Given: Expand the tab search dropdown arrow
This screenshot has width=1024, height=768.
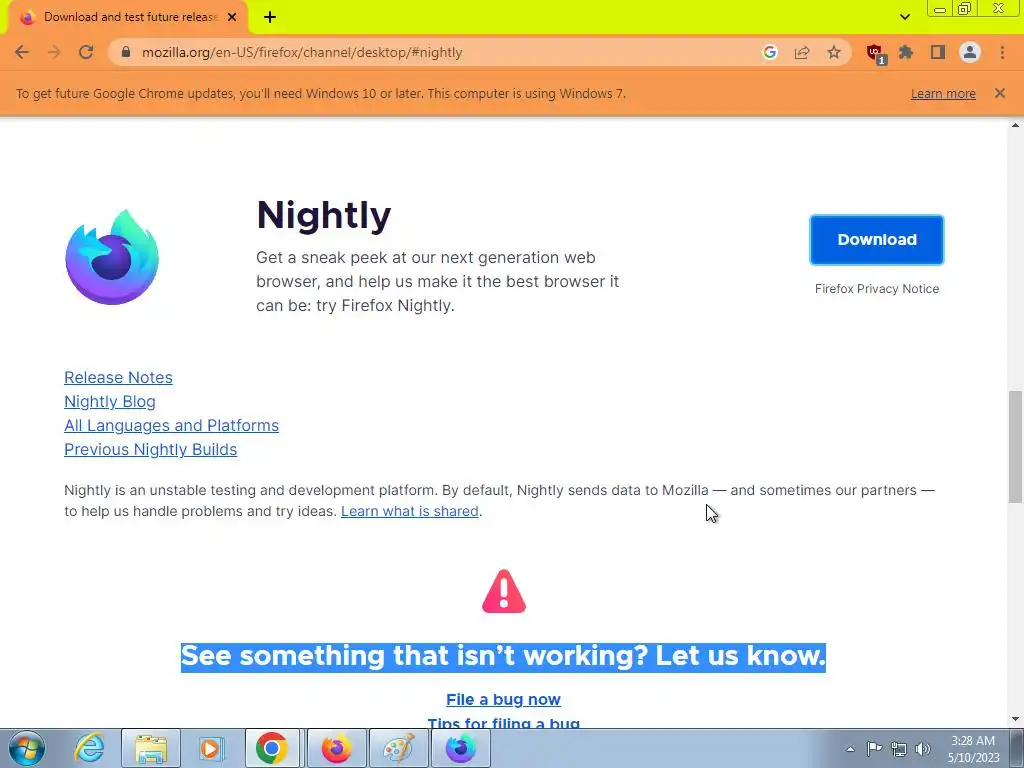Looking at the screenshot, I should click(x=904, y=18).
